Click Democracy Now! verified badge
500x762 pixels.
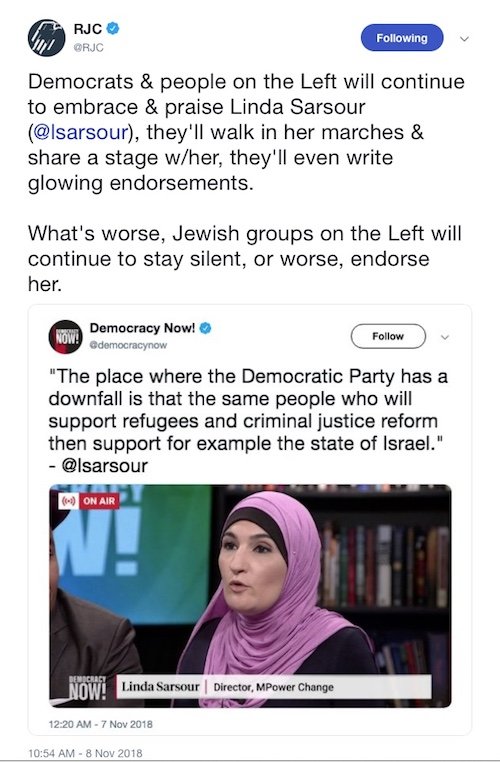point(206,328)
